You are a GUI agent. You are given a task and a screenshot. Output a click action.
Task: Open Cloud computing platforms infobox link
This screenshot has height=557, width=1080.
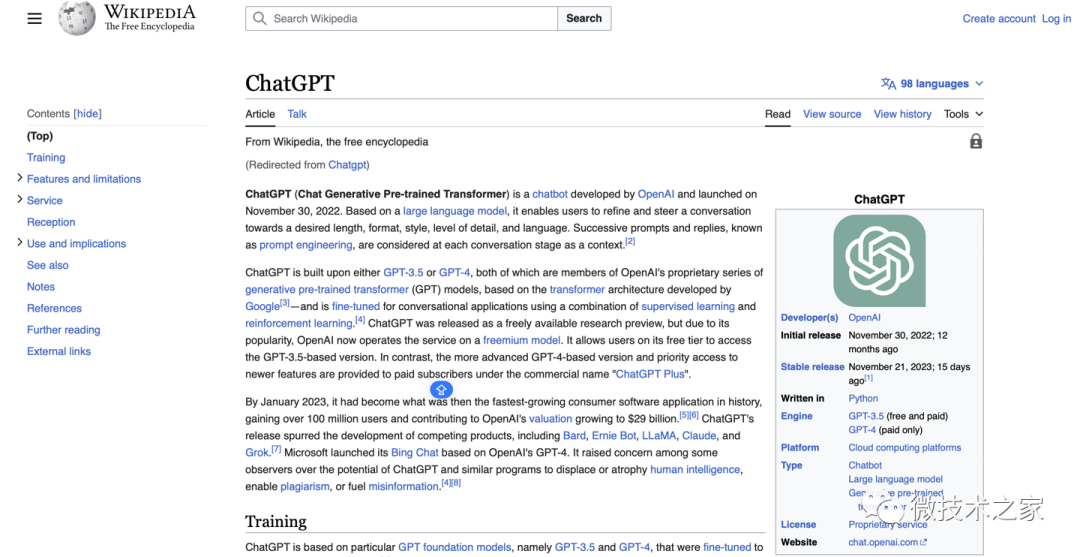tap(904, 448)
